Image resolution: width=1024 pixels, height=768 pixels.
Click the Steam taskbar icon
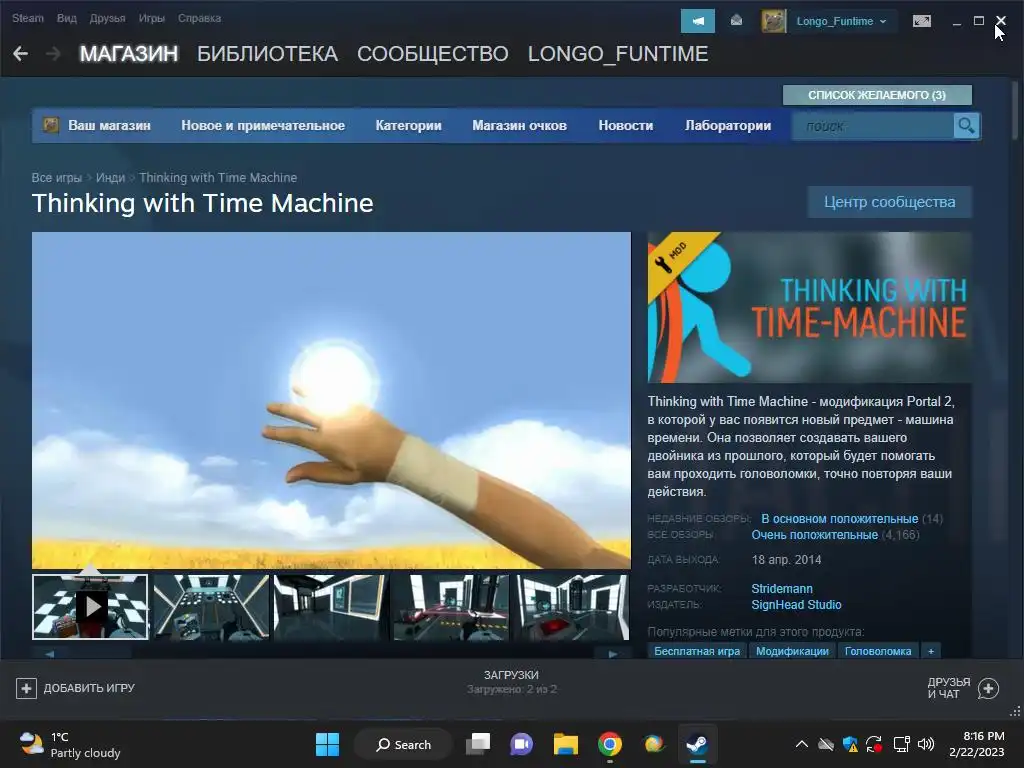click(x=697, y=744)
